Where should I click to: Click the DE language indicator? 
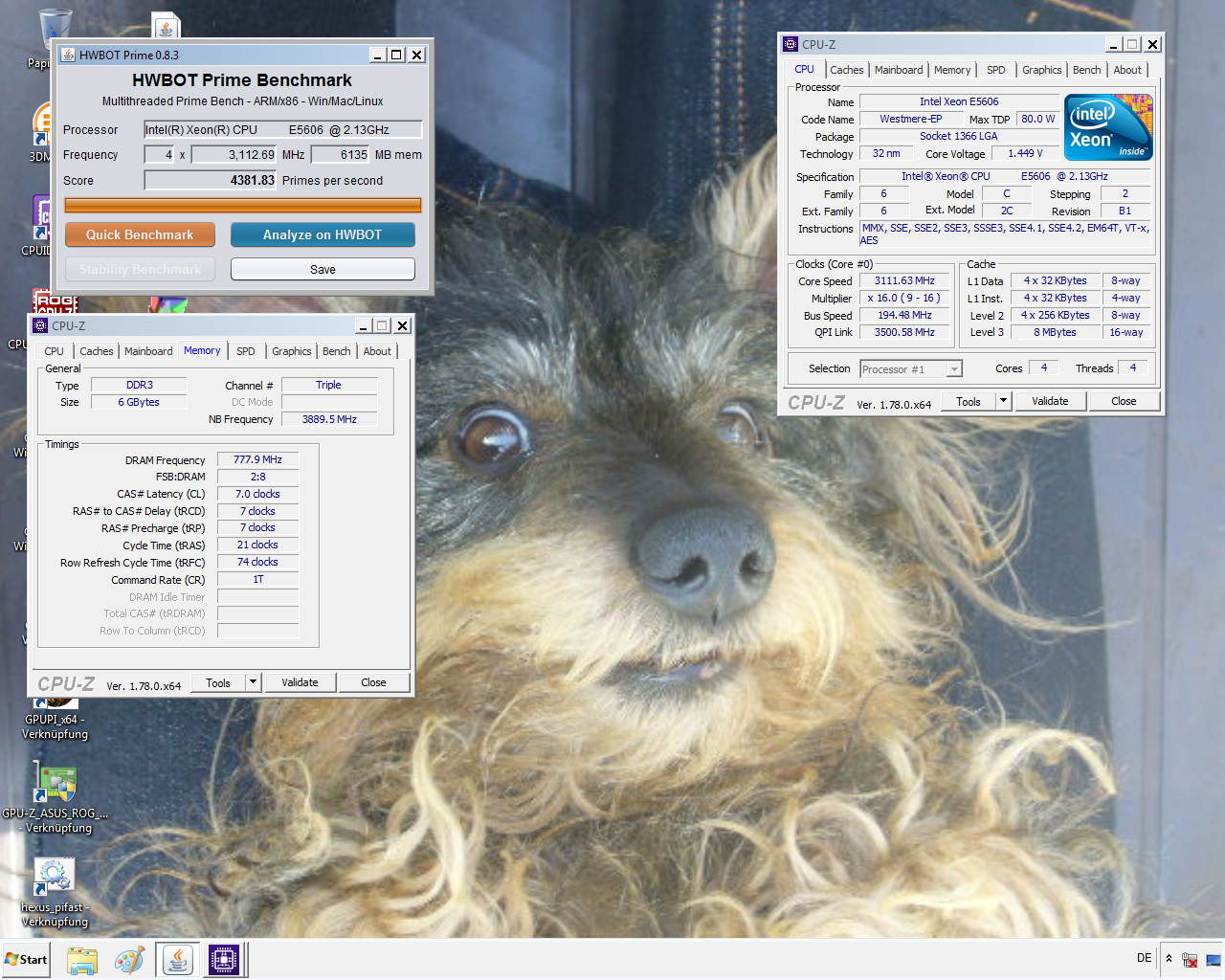click(1145, 958)
